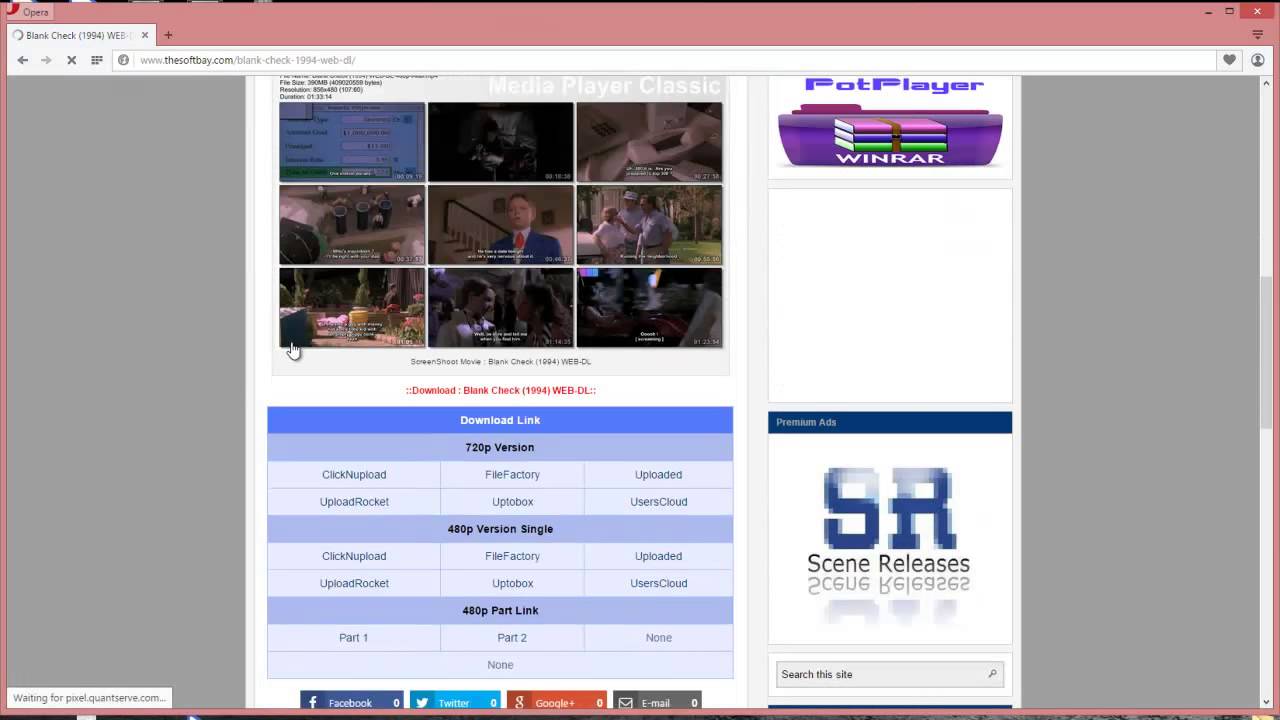Click the 480p Part Link heading
The image size is (1280, 720).
tap(500, 610)
